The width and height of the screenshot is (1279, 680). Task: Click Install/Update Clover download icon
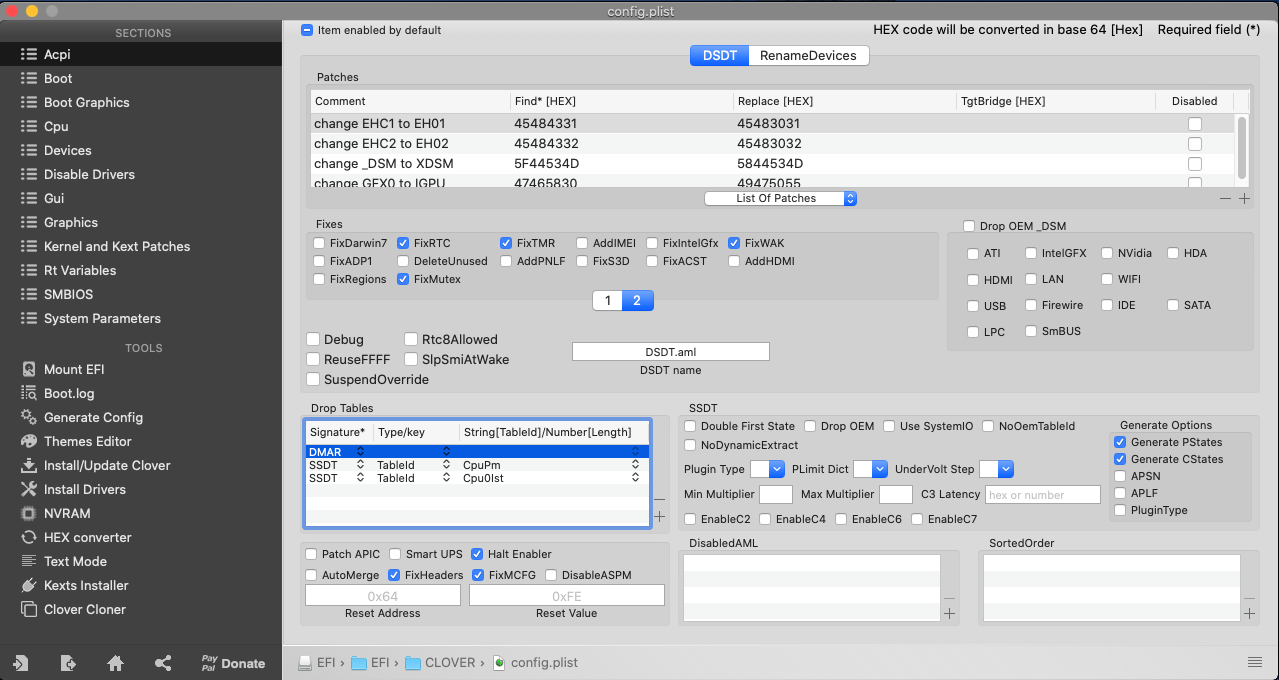(27, 465)
